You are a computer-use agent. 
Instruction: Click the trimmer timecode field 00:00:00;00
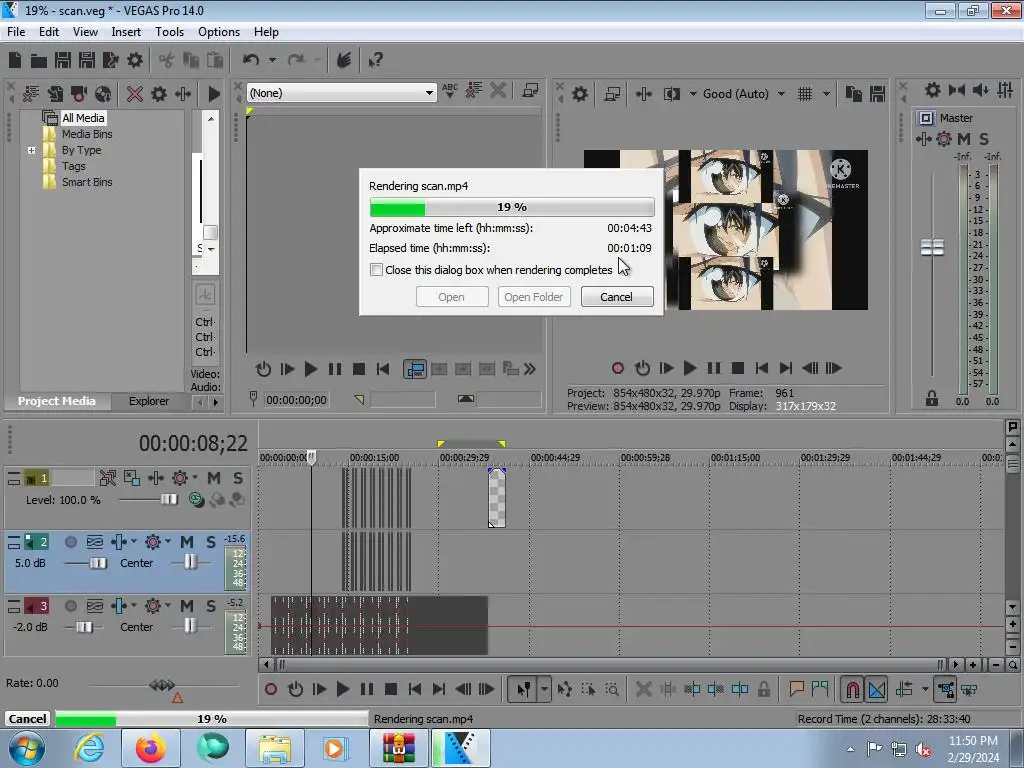tap(296, 400)
